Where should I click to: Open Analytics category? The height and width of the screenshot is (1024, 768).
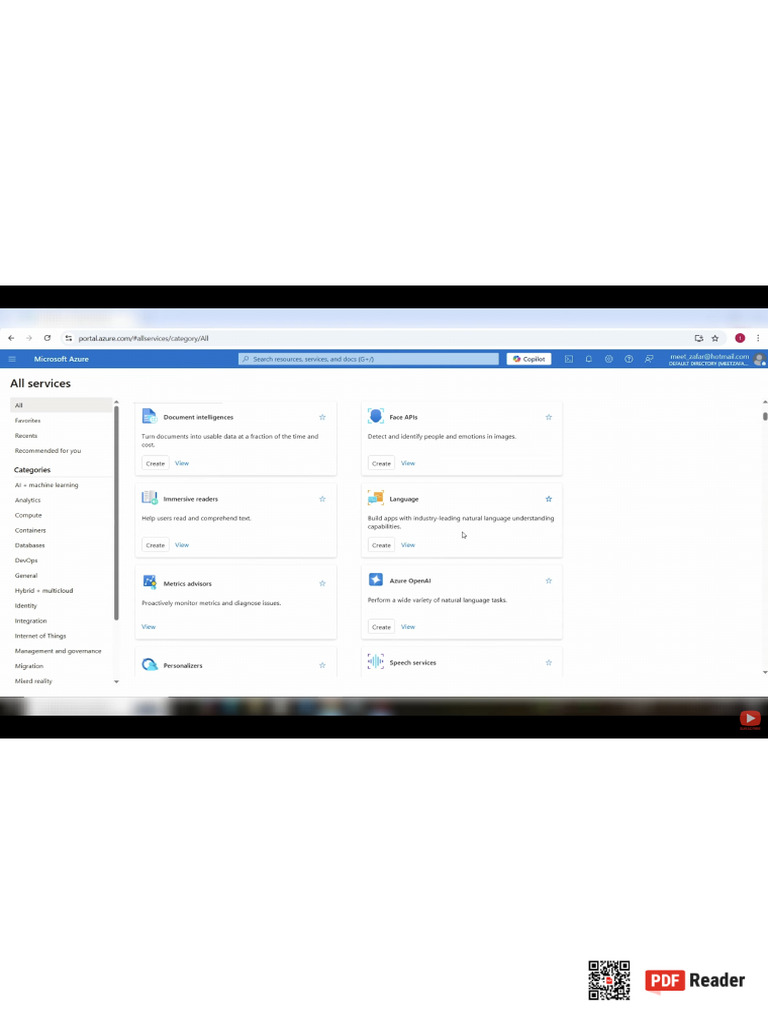[x=27, y=500]
